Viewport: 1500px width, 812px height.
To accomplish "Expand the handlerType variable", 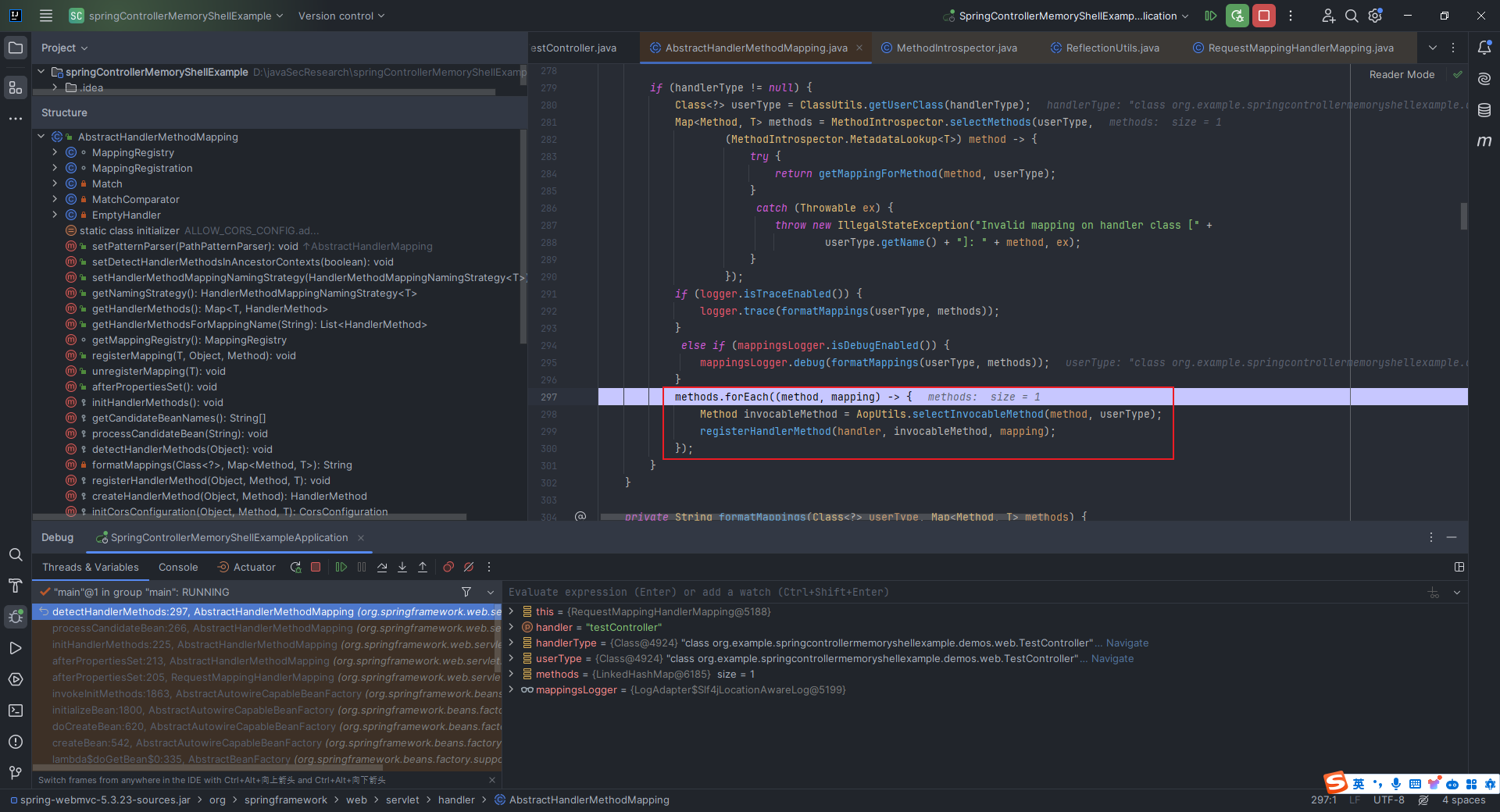I will click(512, 643).
